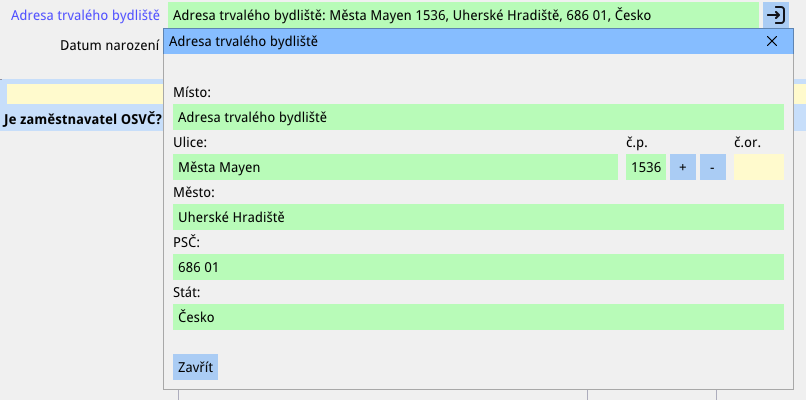Select the č.p. field showing 1536
806x400 pixels.
(645, 167)
